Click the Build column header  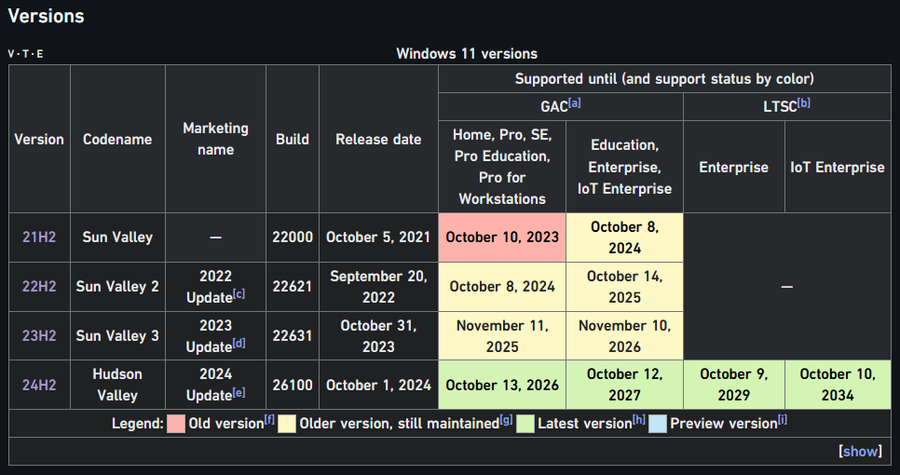tap(293, 139)
